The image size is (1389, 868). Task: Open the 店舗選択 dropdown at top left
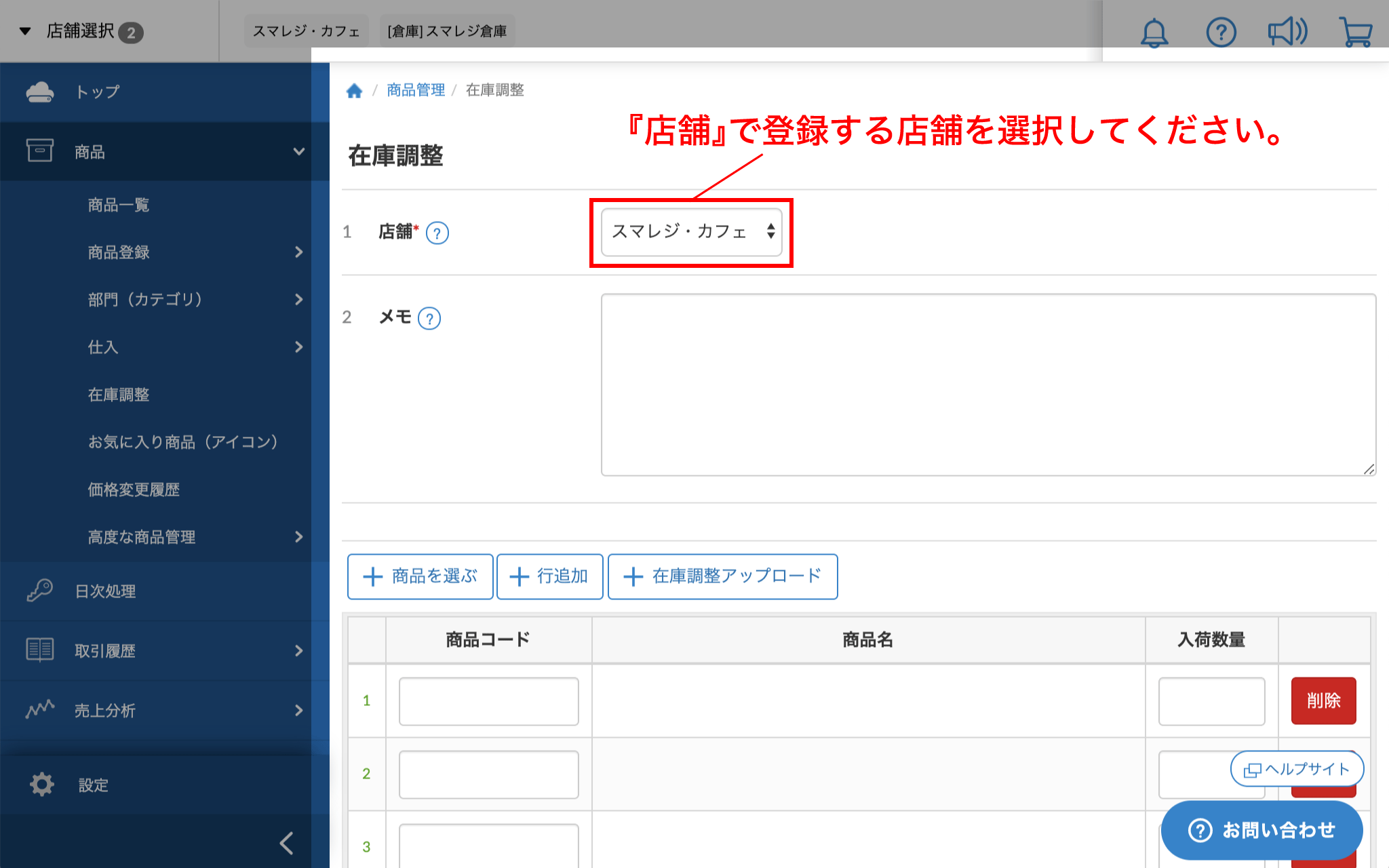tap(81, 31)
